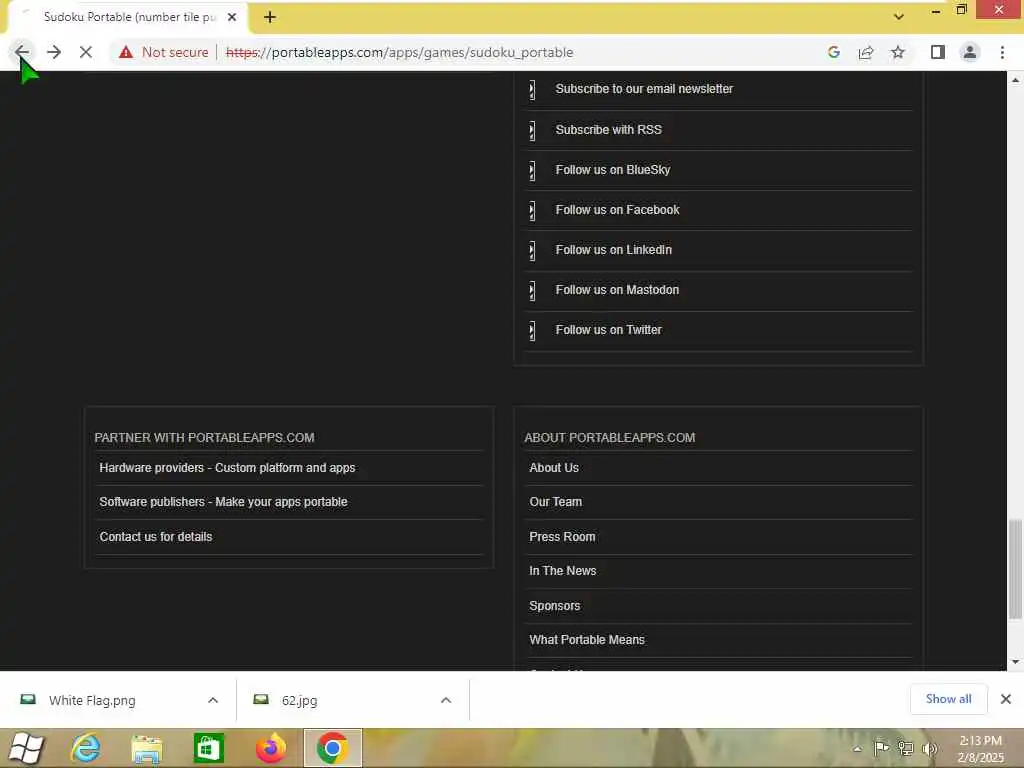The height and width of the screenshot is (768, 1024).
Task: Open the Our Team link
Action: click(x=555, y=502)
